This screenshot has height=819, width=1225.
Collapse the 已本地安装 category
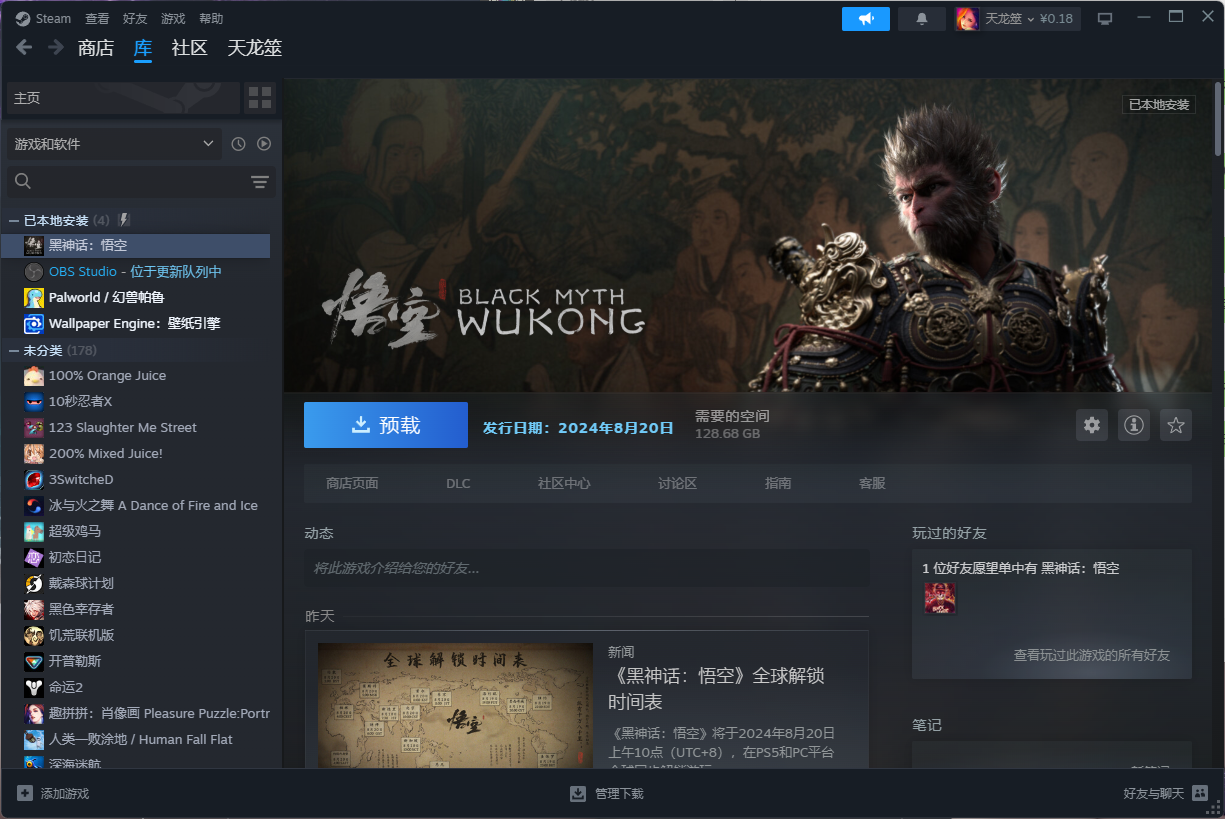point(14,220)
